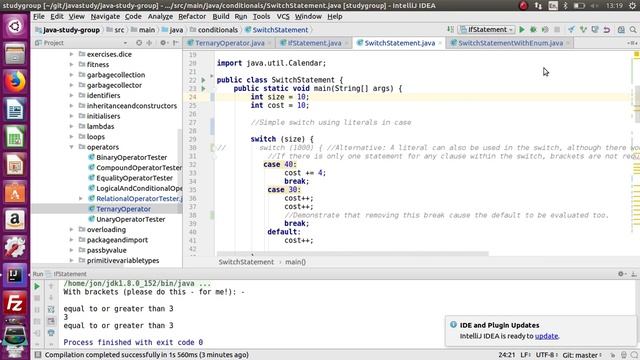
Task: Open Amazon launcher in the dock
Action: [15, 220]
